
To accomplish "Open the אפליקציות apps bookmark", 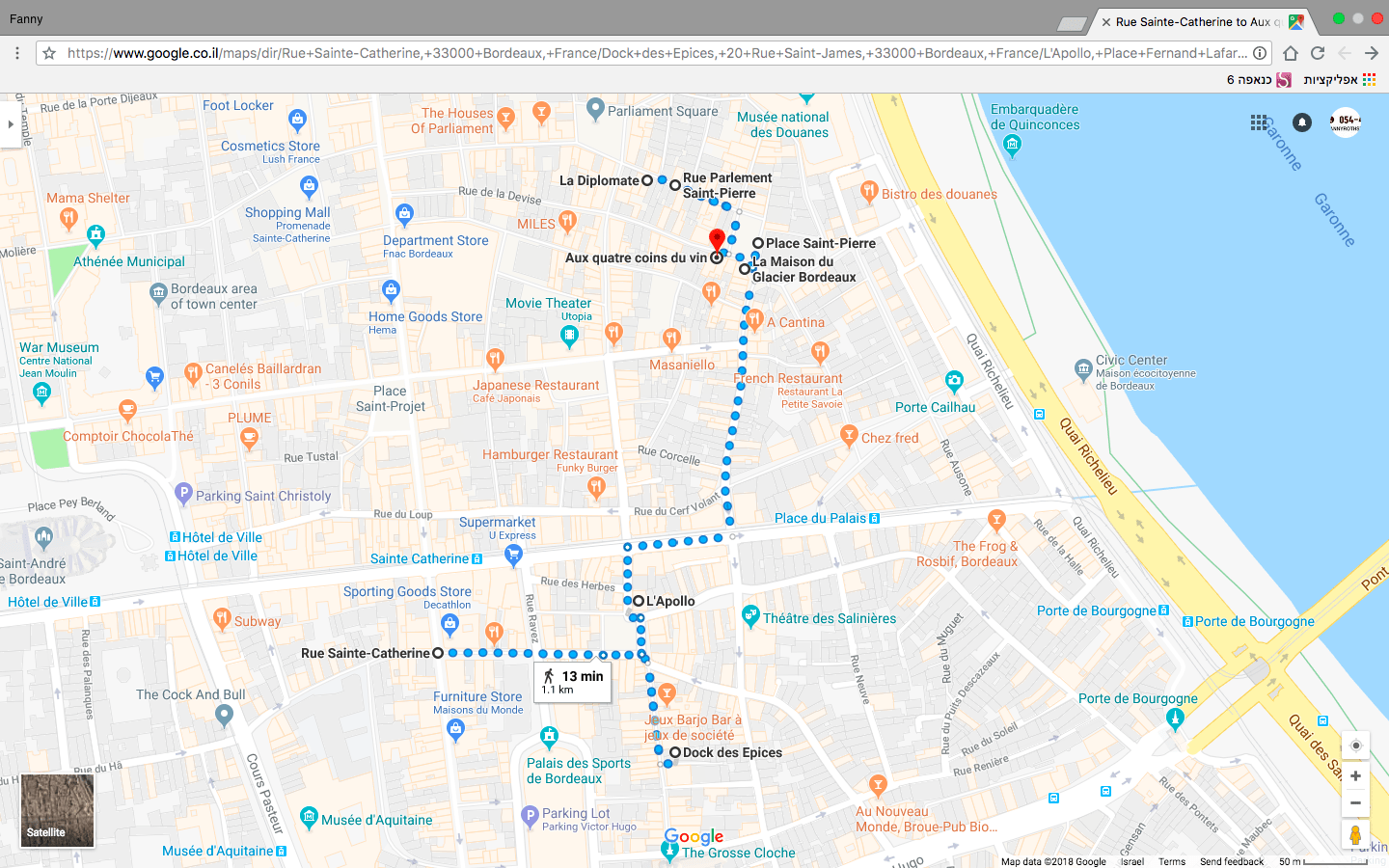I will click(x=1339, y=80).
